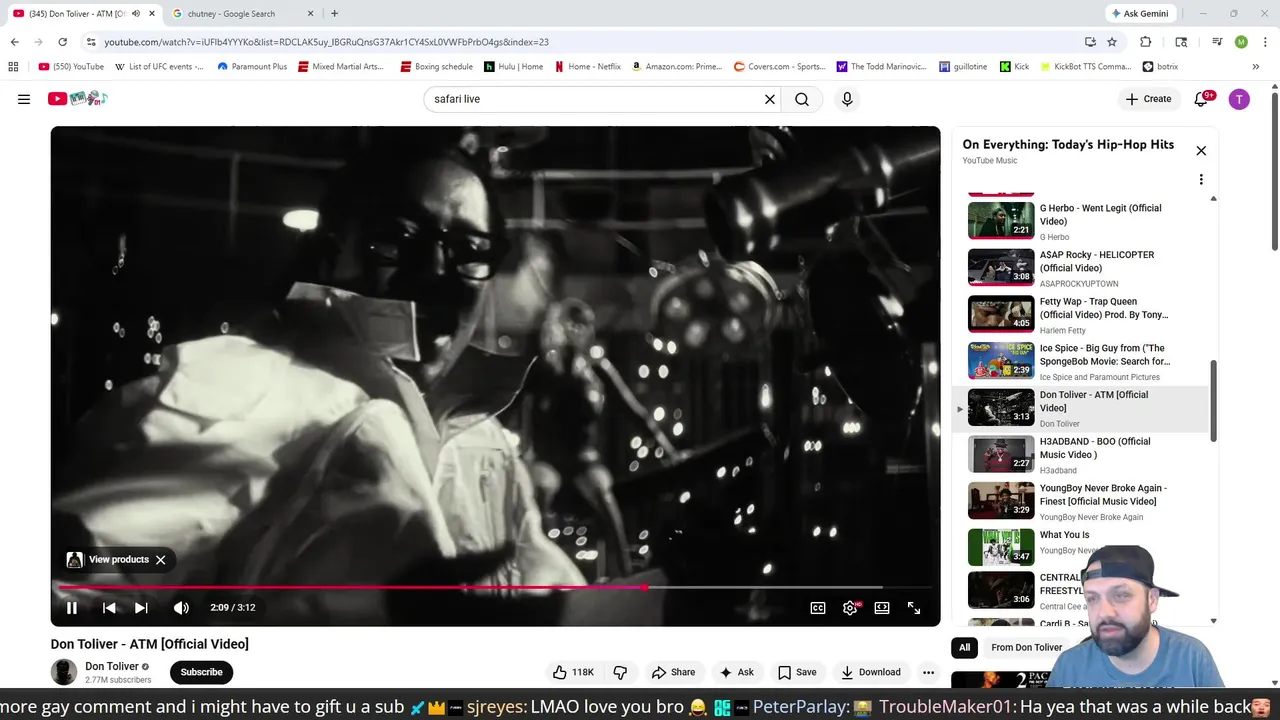
Task: Switch to theater mode
Action: pos(882,608)
